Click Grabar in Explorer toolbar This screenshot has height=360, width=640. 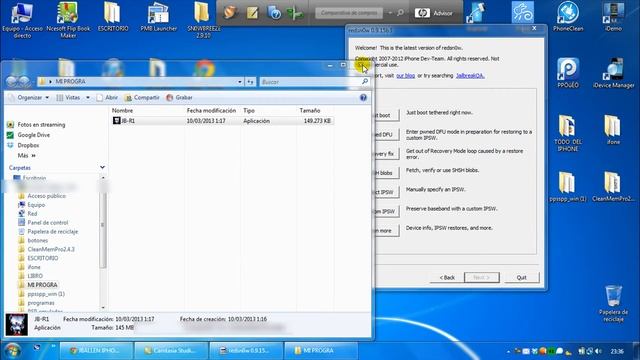pyautogui.click(x=180, y=98)
